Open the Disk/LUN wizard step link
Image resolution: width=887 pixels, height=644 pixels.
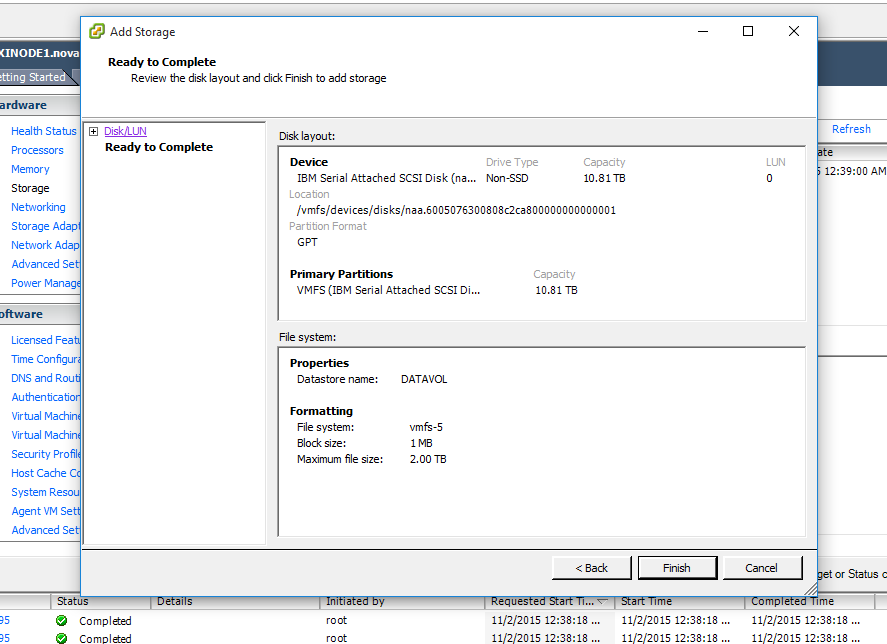pos(125,131)
